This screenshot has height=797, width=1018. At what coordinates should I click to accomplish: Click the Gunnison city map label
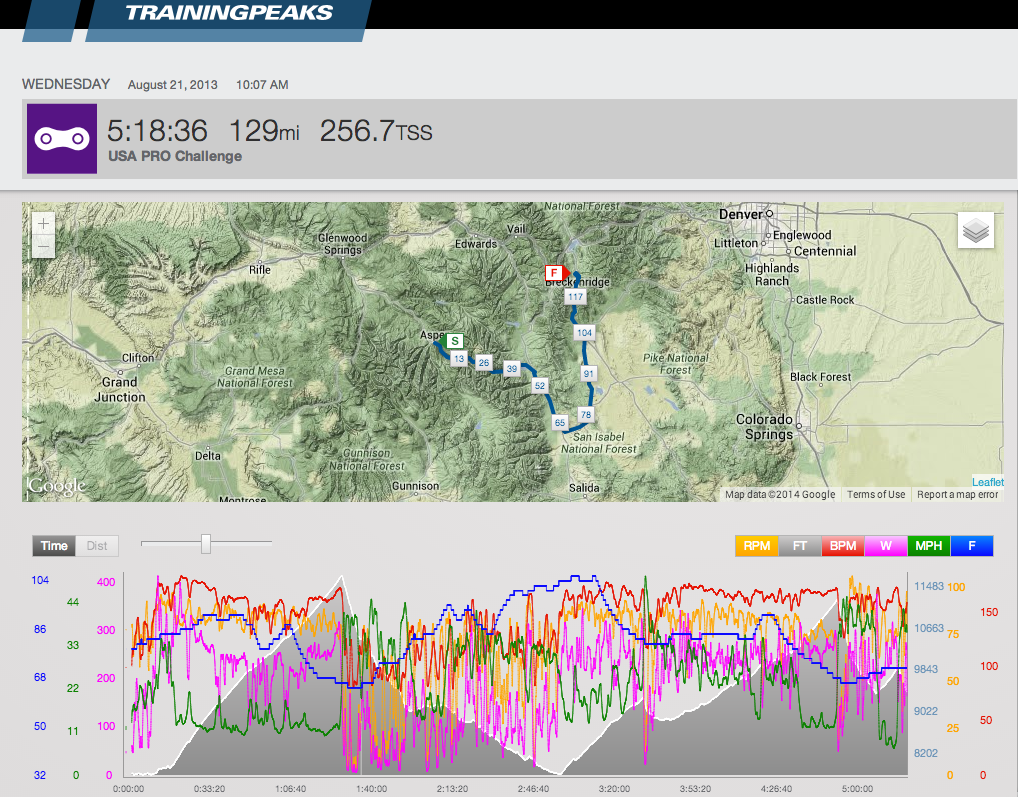click(x=416, y=486)
